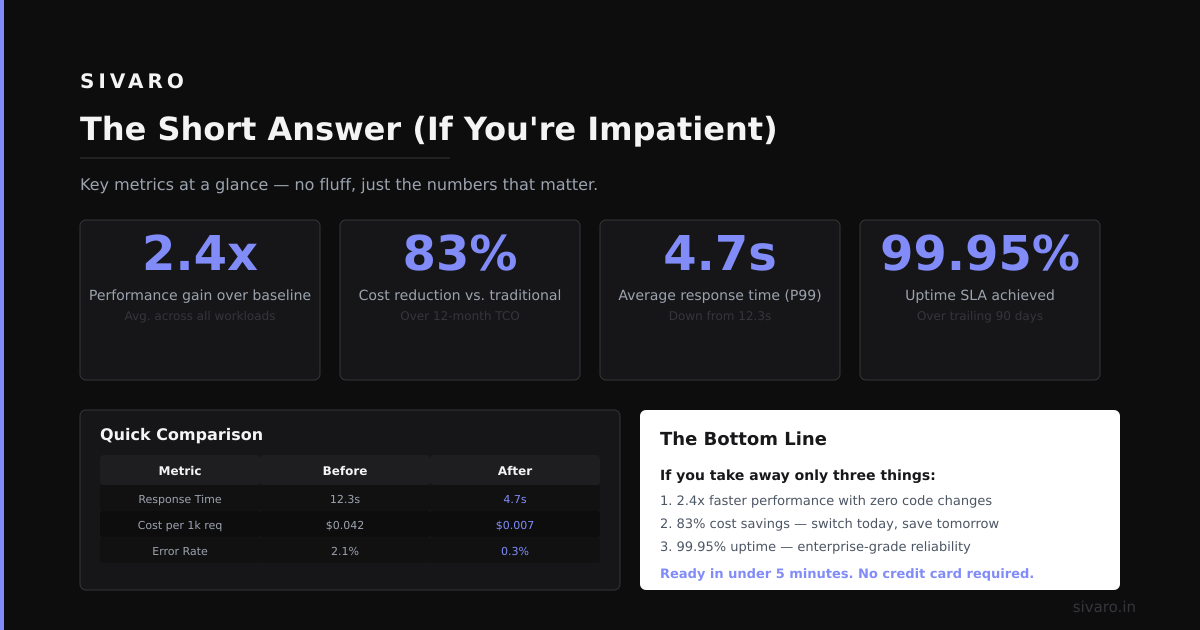The height and width of the screenshot is (630, 1200).
Task: Click the Metric column header
Action: coord(180,471)
